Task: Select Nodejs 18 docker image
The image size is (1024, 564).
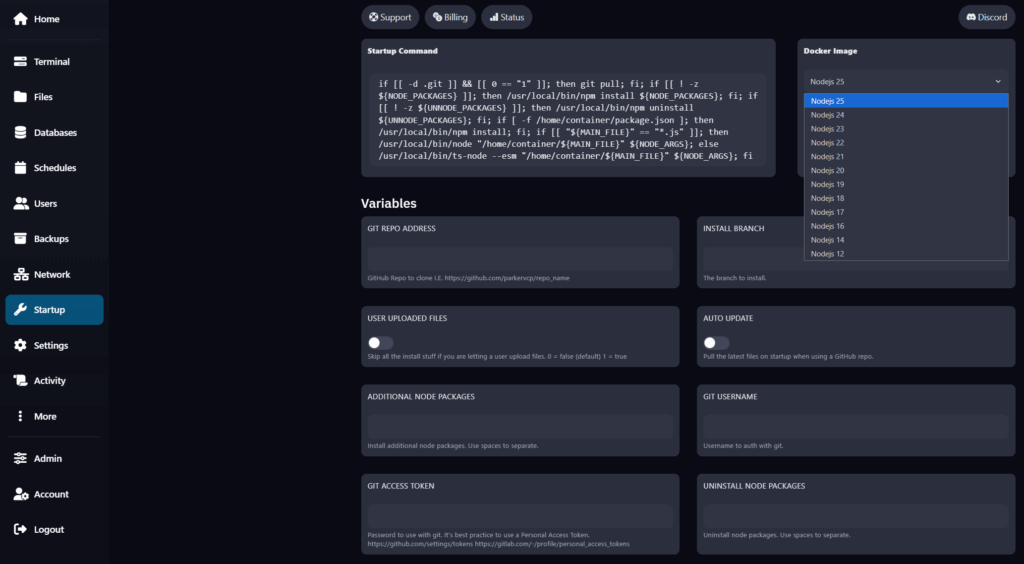Action: (x=906, y=198)
